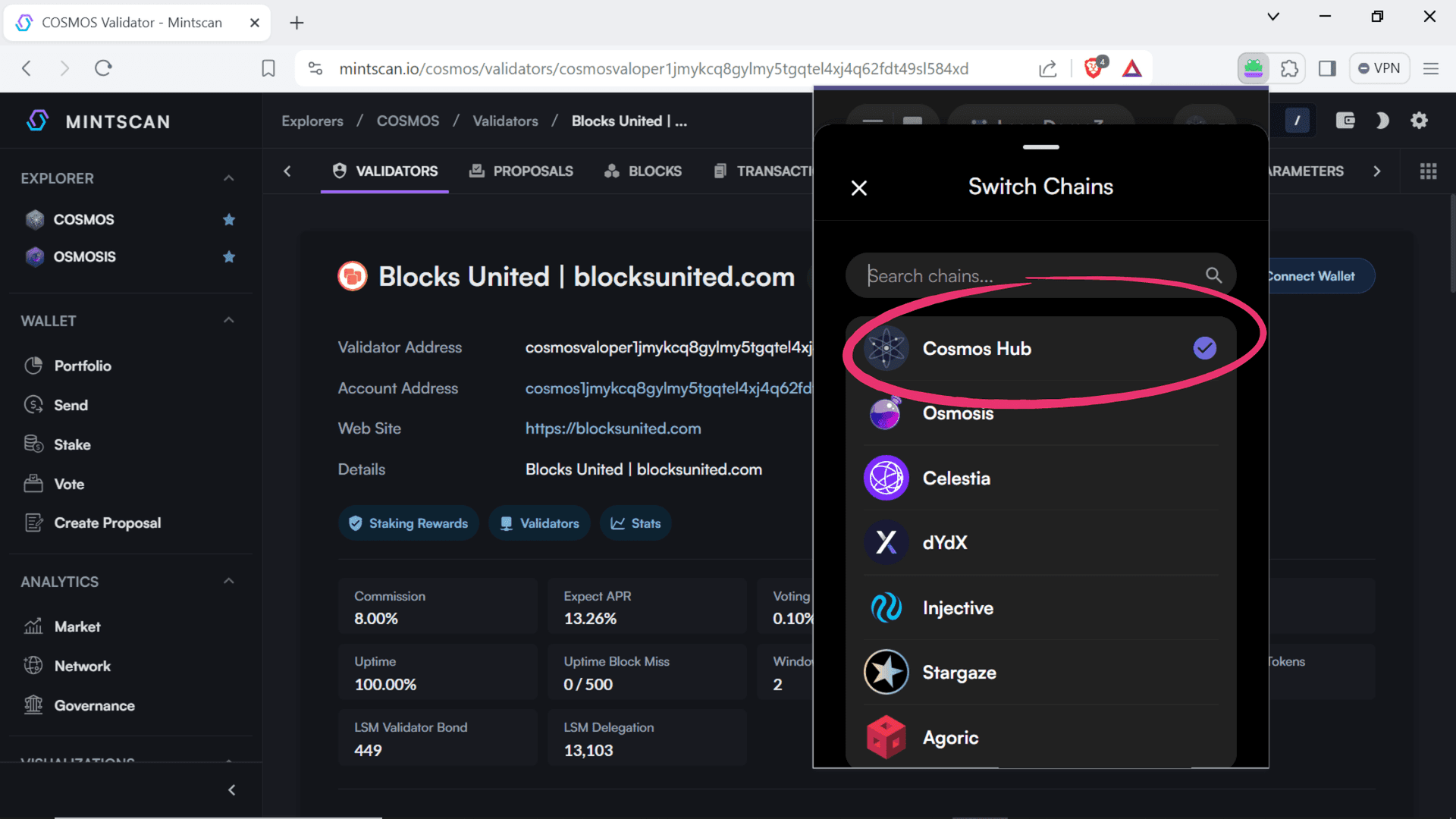Collapse the WALLET section

[229, 320]
